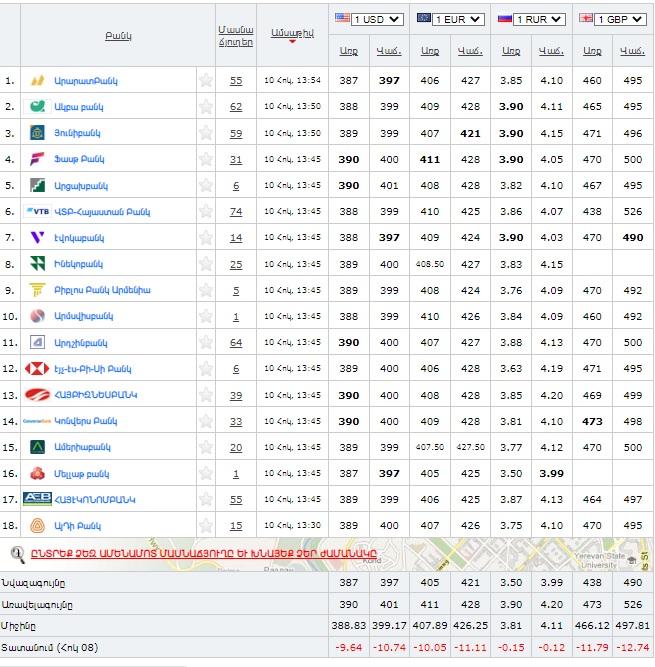Viewport: 655px width, 667px height.
Task: Click the Converse Bank logo in row 14
Action: click(x=37, y=421)
